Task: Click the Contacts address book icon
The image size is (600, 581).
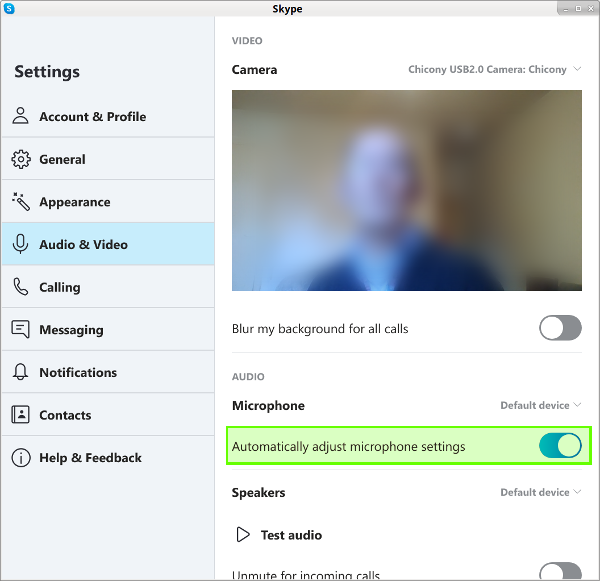Action: (x=20, y=415)
